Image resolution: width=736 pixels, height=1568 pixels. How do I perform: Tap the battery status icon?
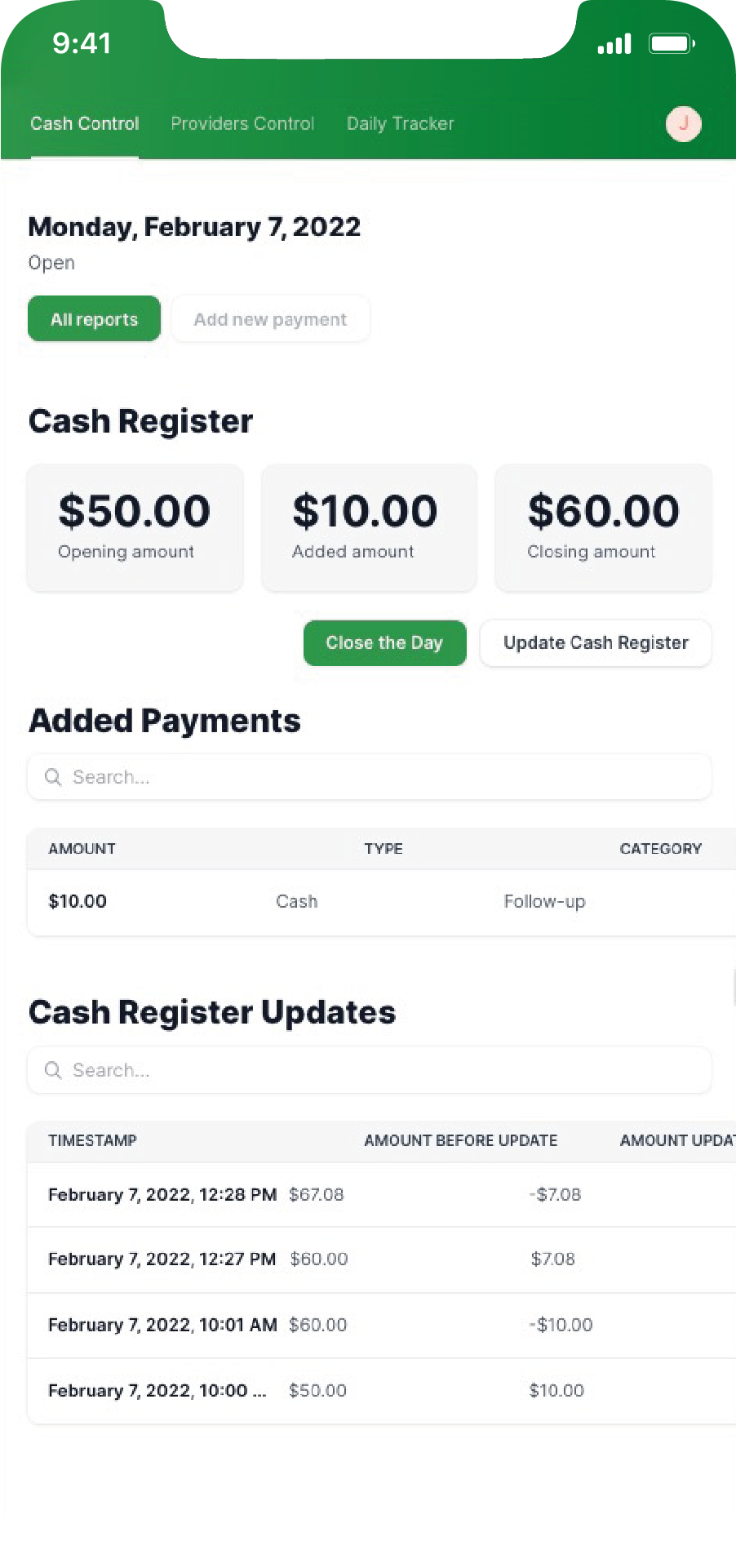(671, 43)
